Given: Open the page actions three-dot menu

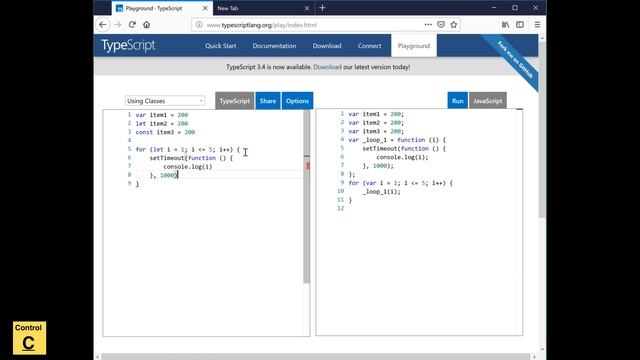Looking at the screenshot, I should (x=428, y=24).
